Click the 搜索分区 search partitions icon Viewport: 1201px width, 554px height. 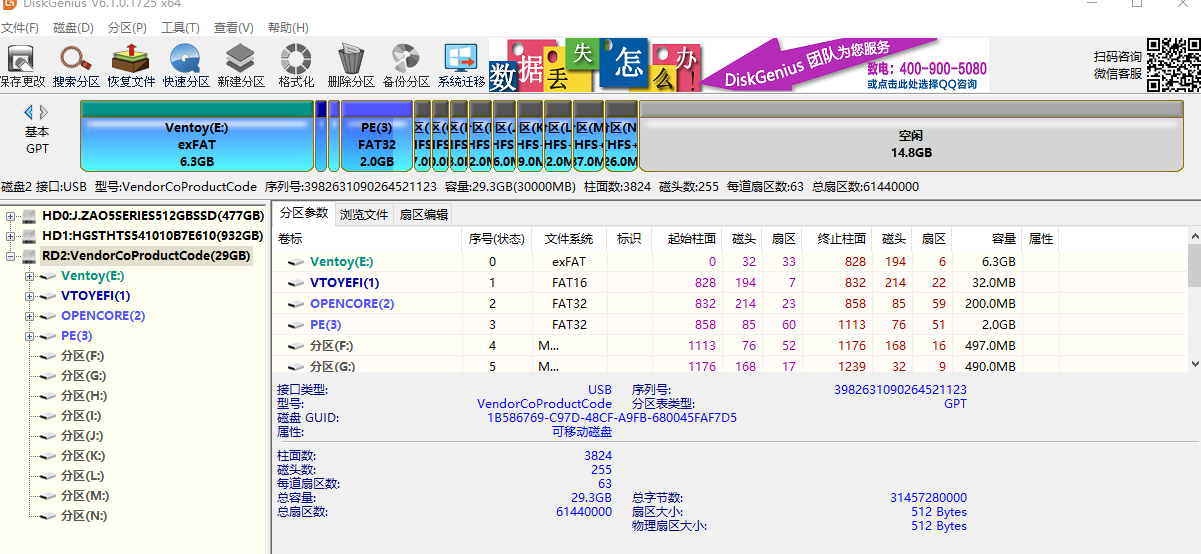(x=76, y=58)
